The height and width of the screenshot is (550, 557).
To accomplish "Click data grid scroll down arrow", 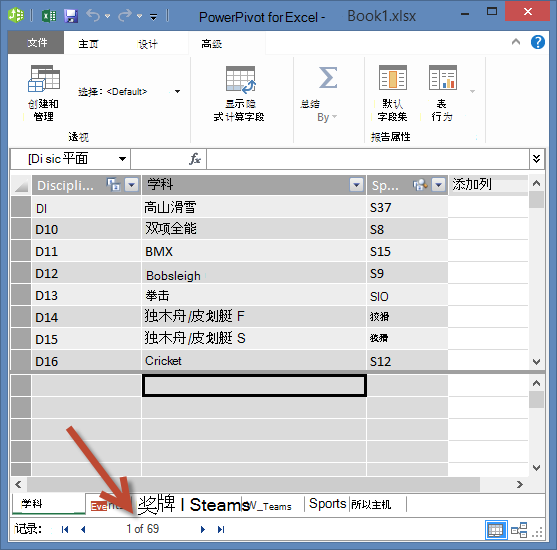I will (x=536, y=362).
